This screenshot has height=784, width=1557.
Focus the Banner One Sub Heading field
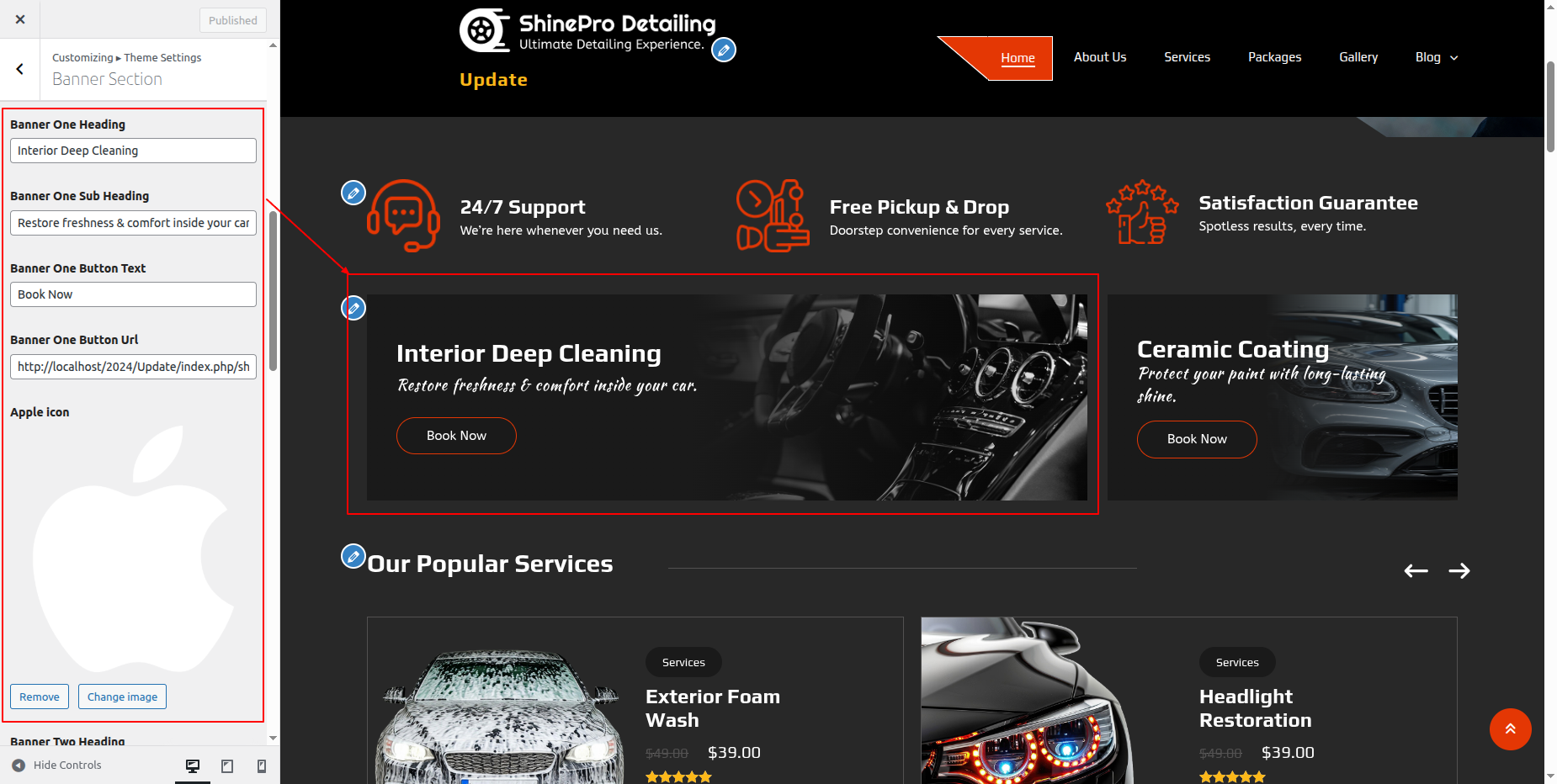(133, 223)
